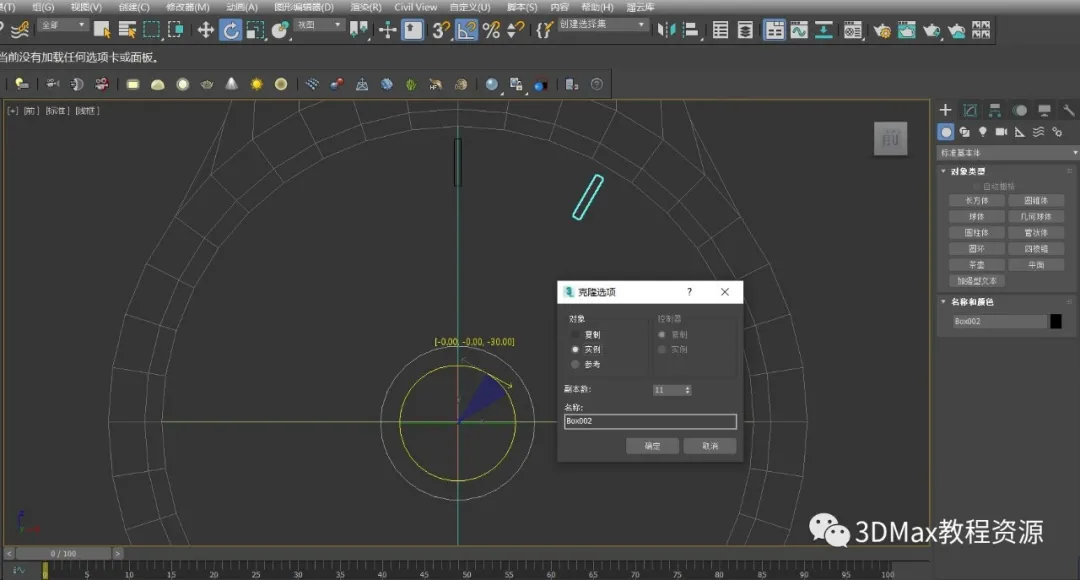1080x580 pixels.
Task: Click the 茶壶 teapot button
Action: click(x=976, y=265)
